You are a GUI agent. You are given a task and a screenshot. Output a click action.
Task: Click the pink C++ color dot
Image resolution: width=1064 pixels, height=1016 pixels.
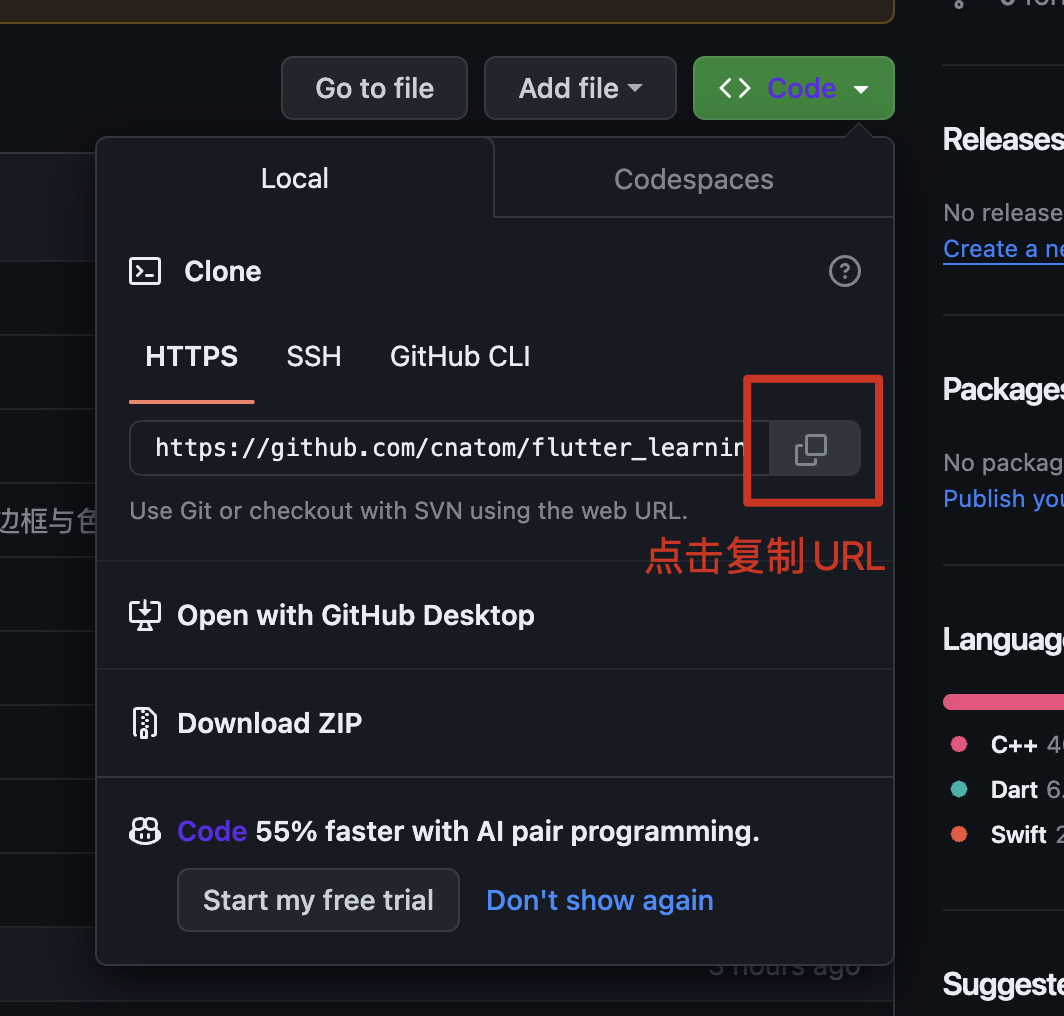click(x=959, y=745)
